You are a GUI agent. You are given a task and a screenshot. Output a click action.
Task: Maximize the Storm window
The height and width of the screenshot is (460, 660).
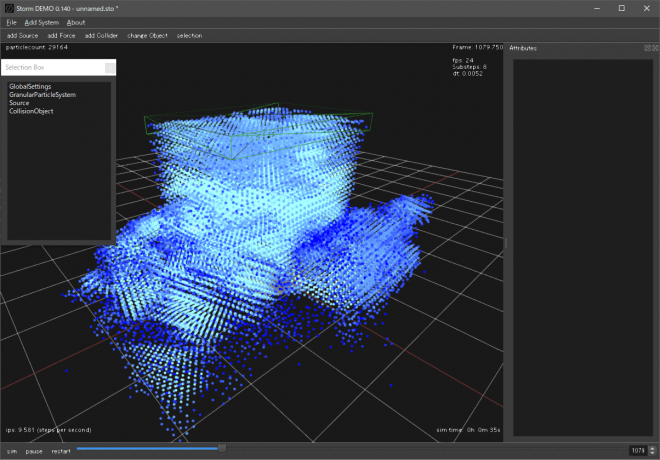pyautogui.click(x=622, y=8)
